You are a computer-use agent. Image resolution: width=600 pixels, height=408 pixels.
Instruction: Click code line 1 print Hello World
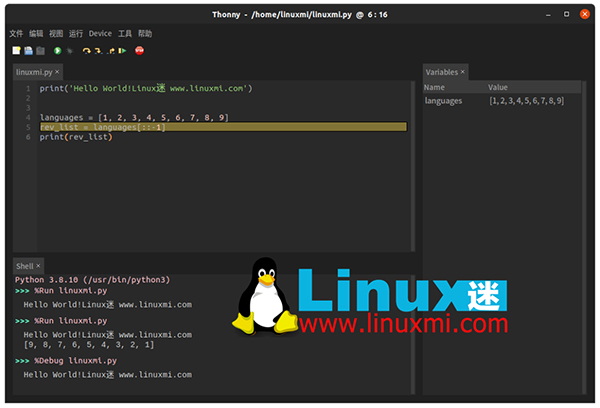146,88
